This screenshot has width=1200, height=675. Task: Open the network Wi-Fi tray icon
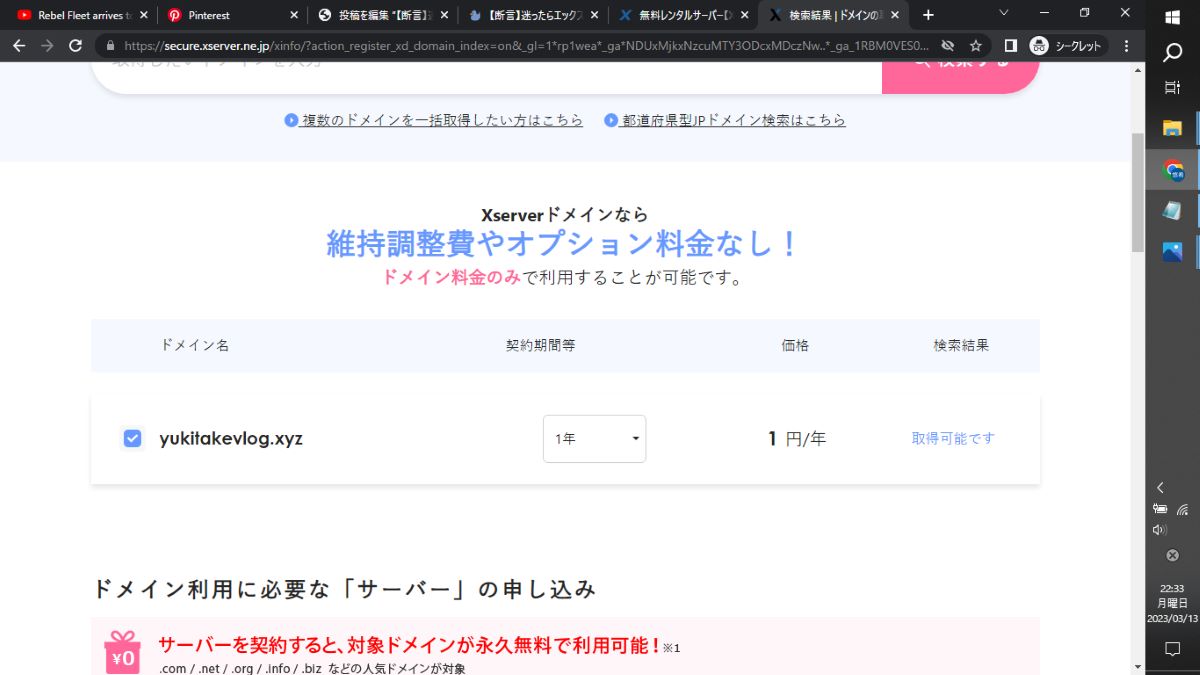[x=1182, y=510]
